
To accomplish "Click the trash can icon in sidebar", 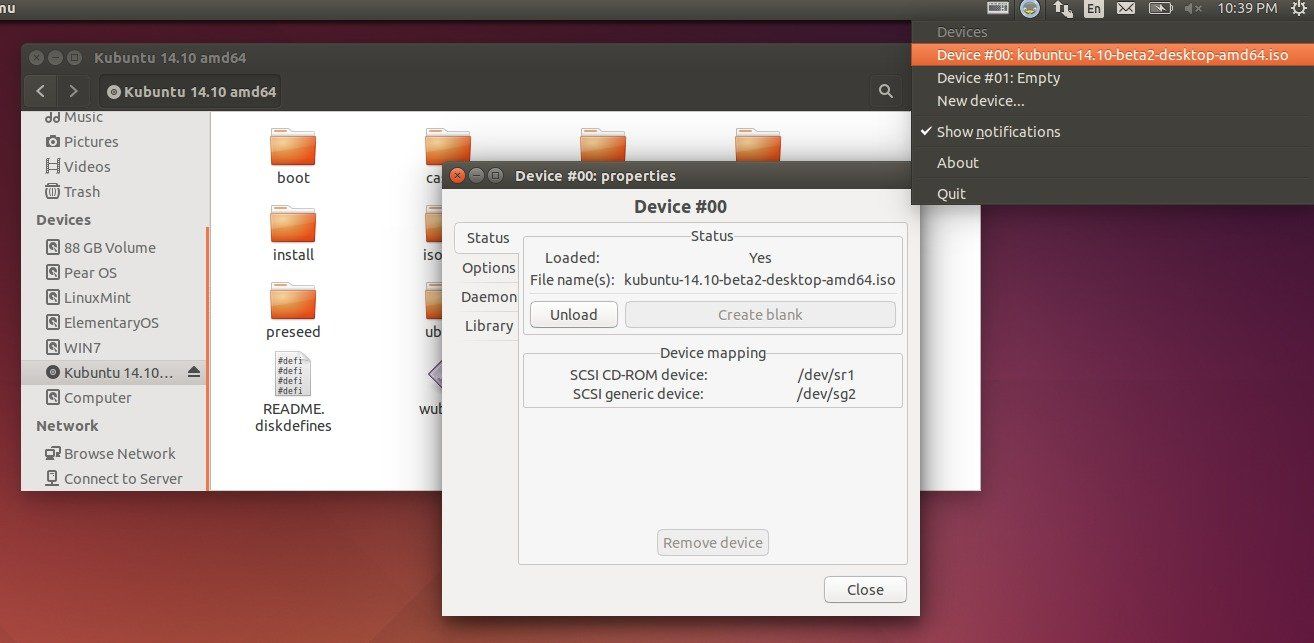I will (x=53, y=192).
